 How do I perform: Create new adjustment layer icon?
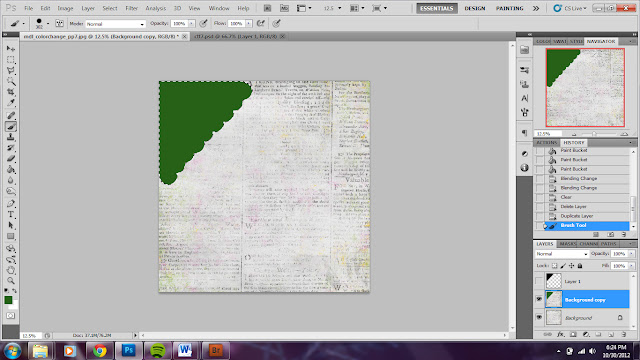click(x=586, y=334)
